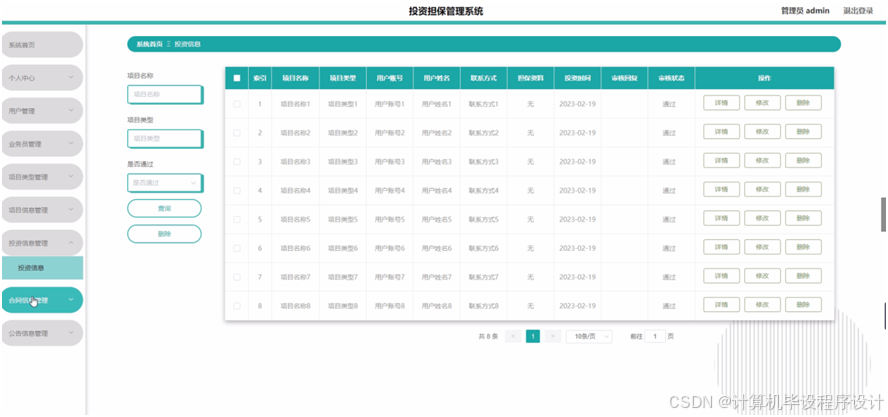
Task: Check the checkbox for row 项目名称3
Action: (x=237, y=162)
